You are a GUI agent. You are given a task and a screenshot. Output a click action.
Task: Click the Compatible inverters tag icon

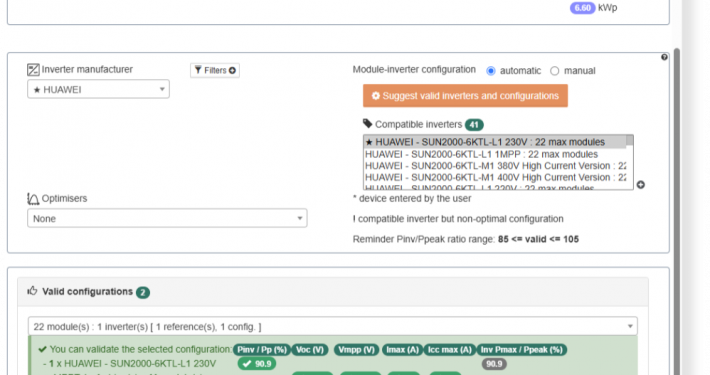tap(367, 124)
